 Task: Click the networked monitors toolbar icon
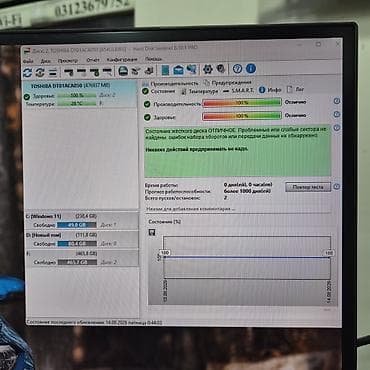(191, 70)
